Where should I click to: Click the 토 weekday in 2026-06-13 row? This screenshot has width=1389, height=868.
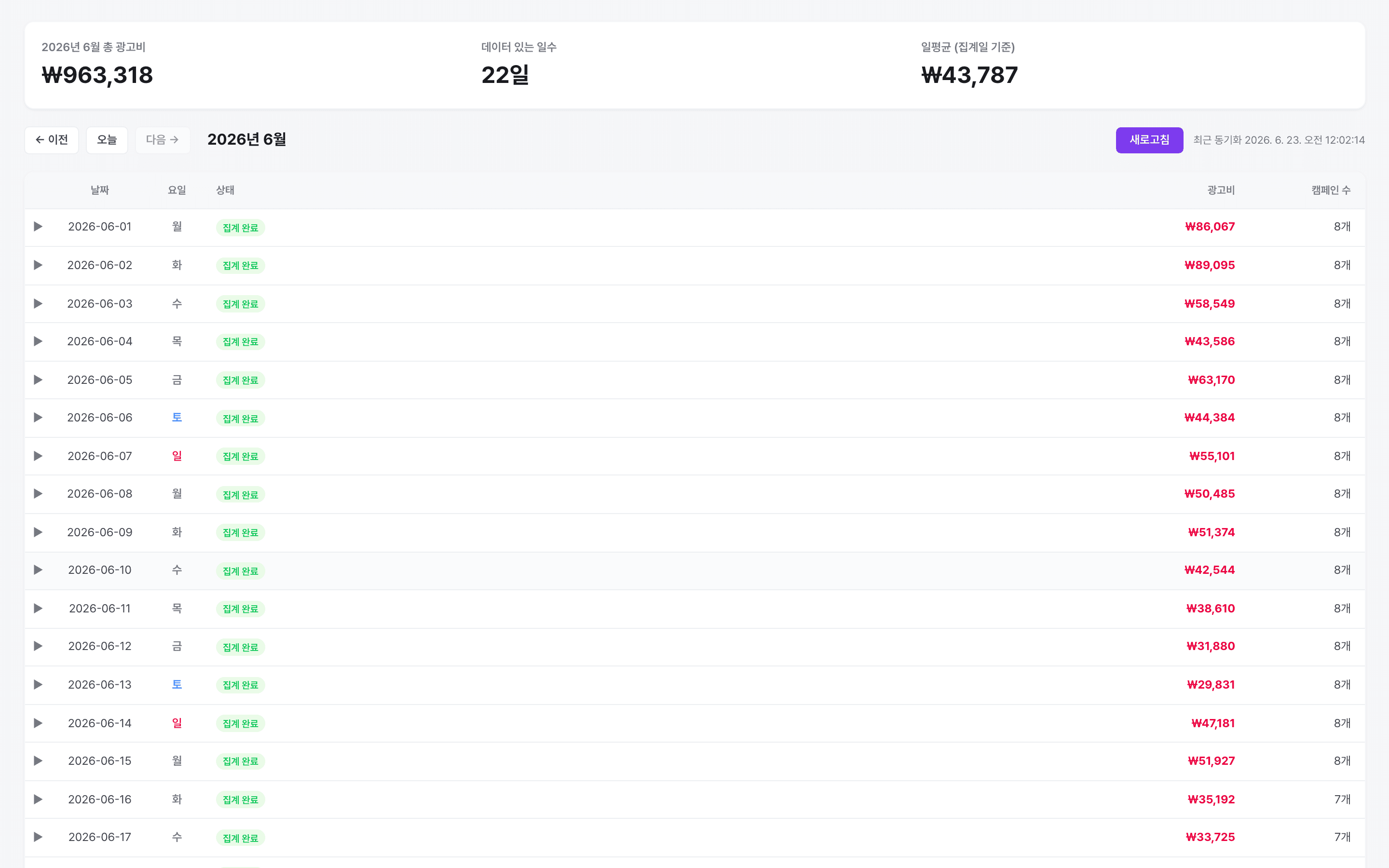(x=177, y=685)
